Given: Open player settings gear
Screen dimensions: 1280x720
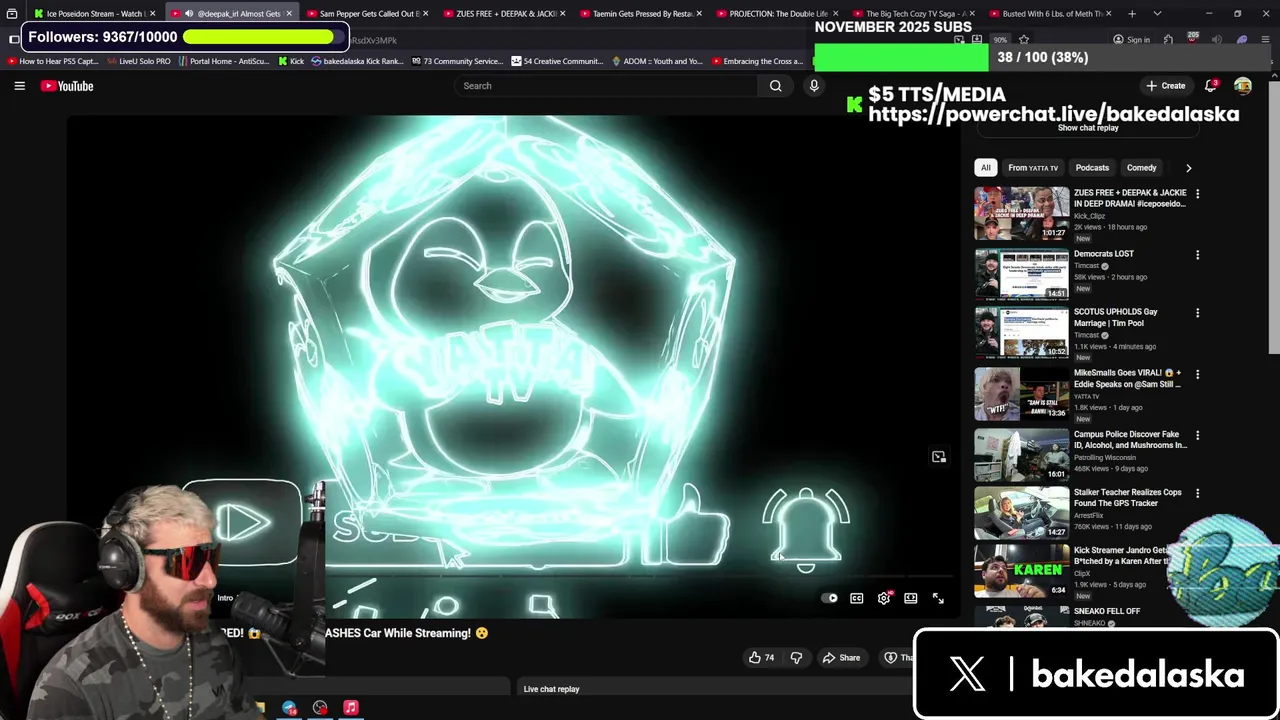Looking at the screenshot, I should click(884, 598).
